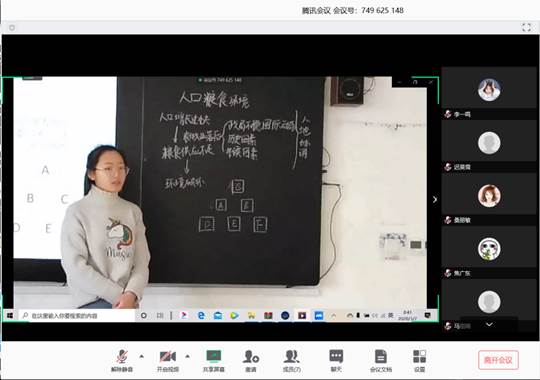Open the Chat (聊天) panel
Screen dimensions: 540x380
pyautogui.click(x=336, y=360)
